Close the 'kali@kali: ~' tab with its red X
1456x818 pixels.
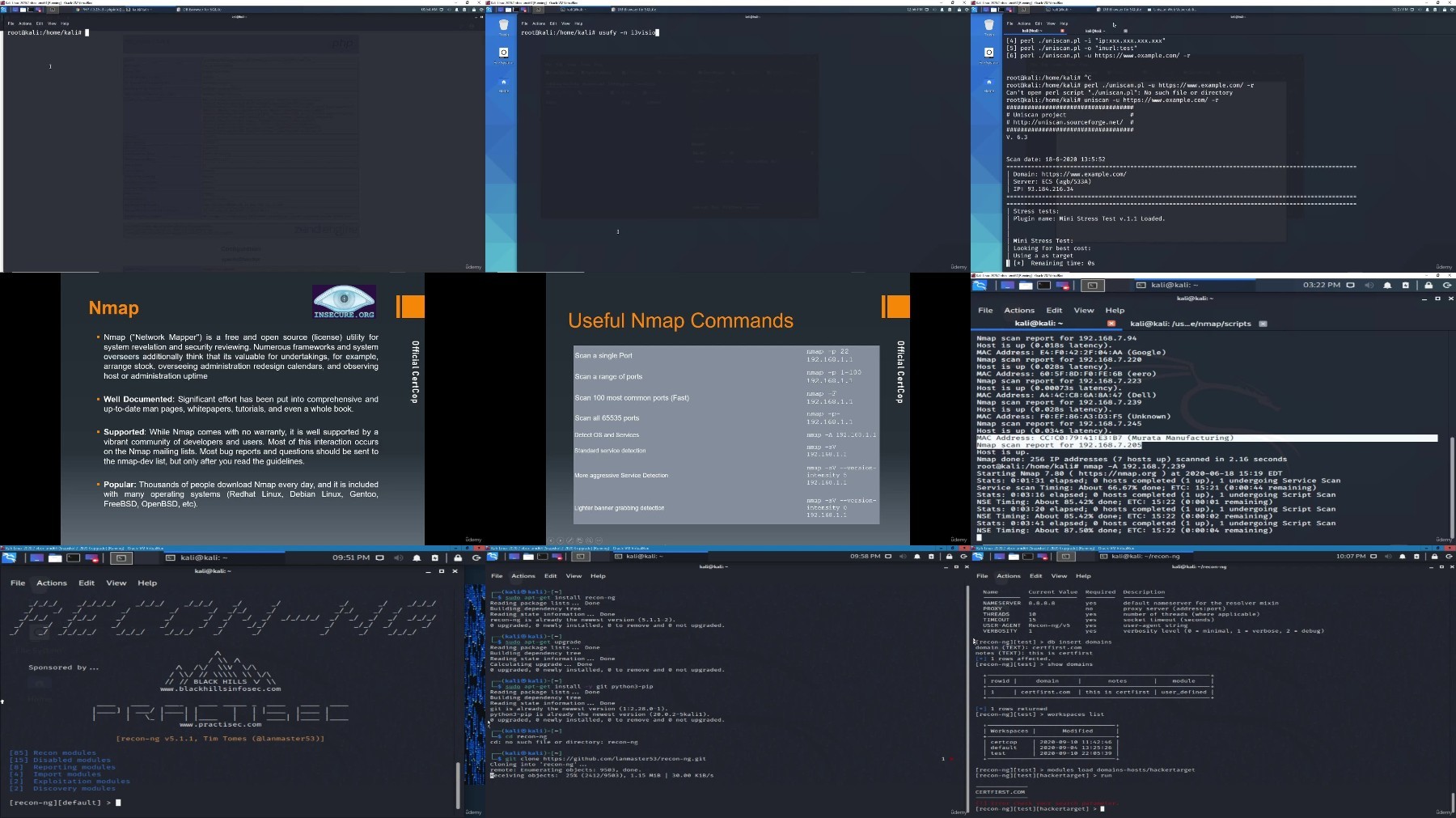tap(1111, 324)
